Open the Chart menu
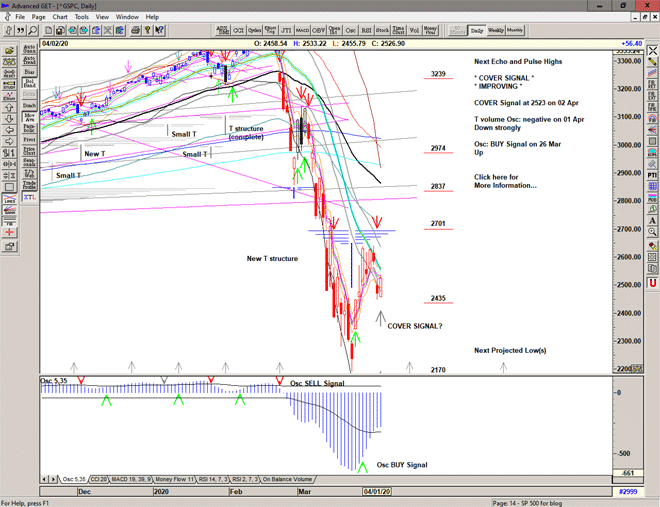The height and width of the screenshot is (507, 660). (x=60, y=17)
